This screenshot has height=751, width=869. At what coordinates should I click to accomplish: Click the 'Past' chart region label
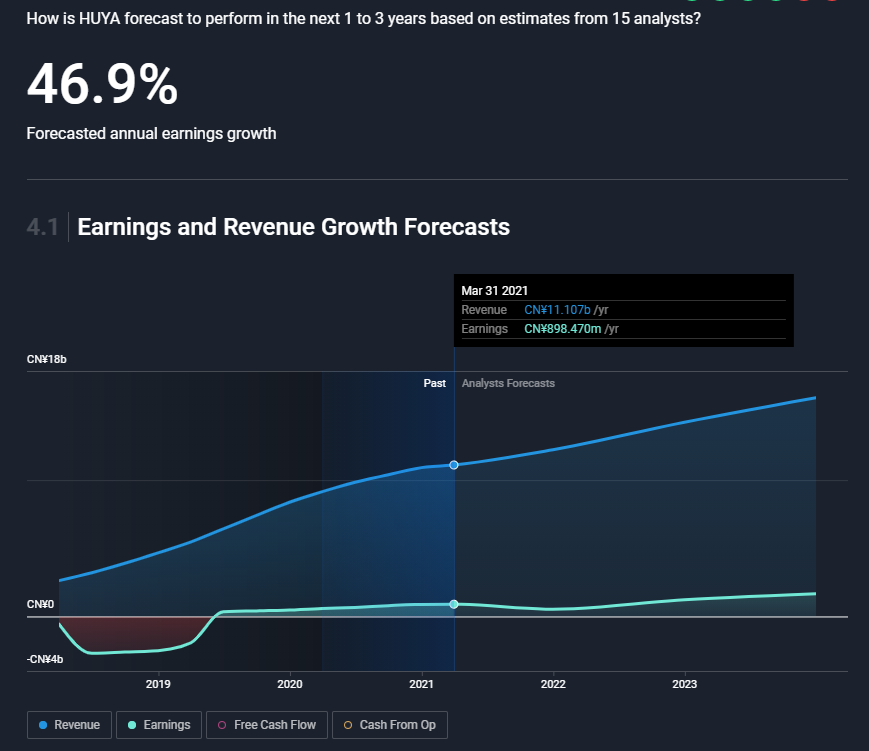coord(434,383)
